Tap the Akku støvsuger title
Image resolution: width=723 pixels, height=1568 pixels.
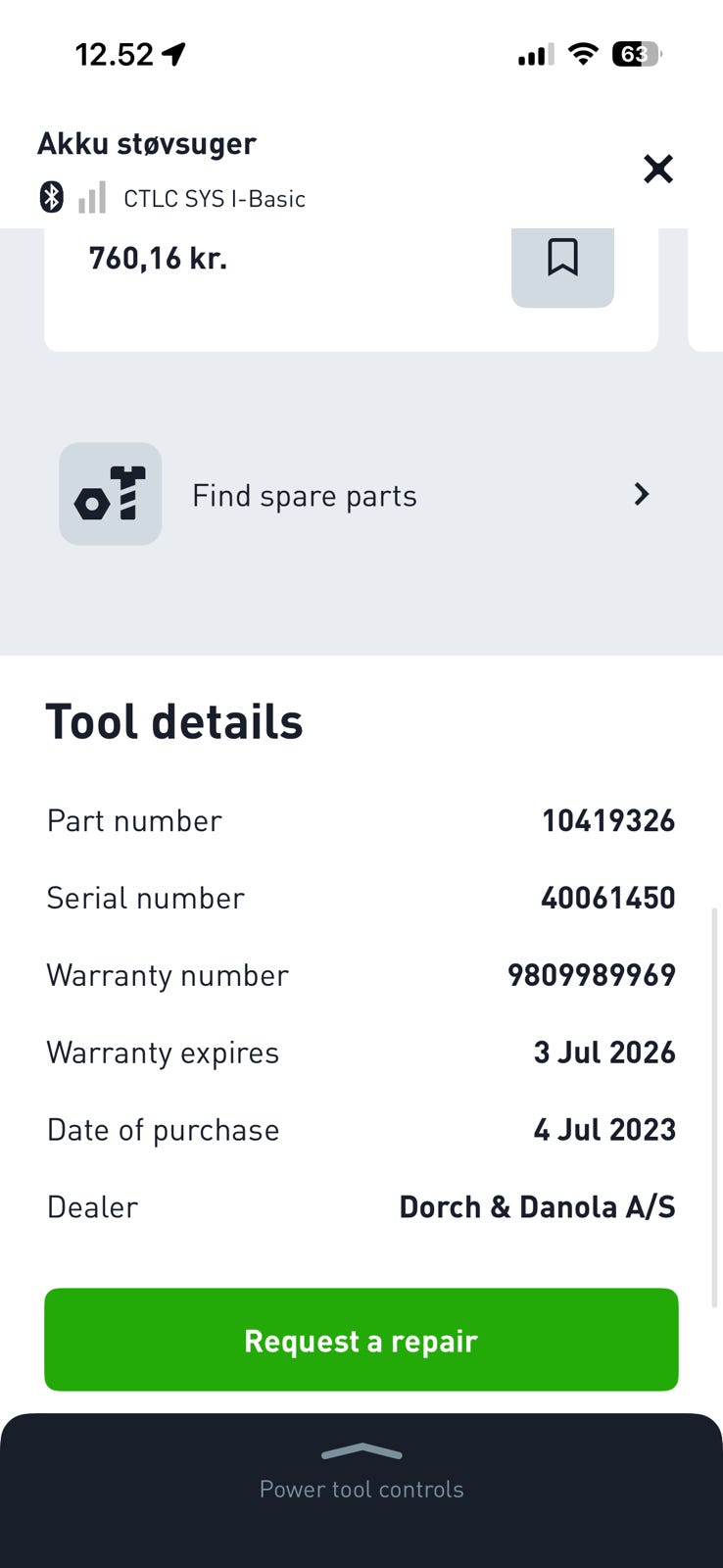pos(147,143)
